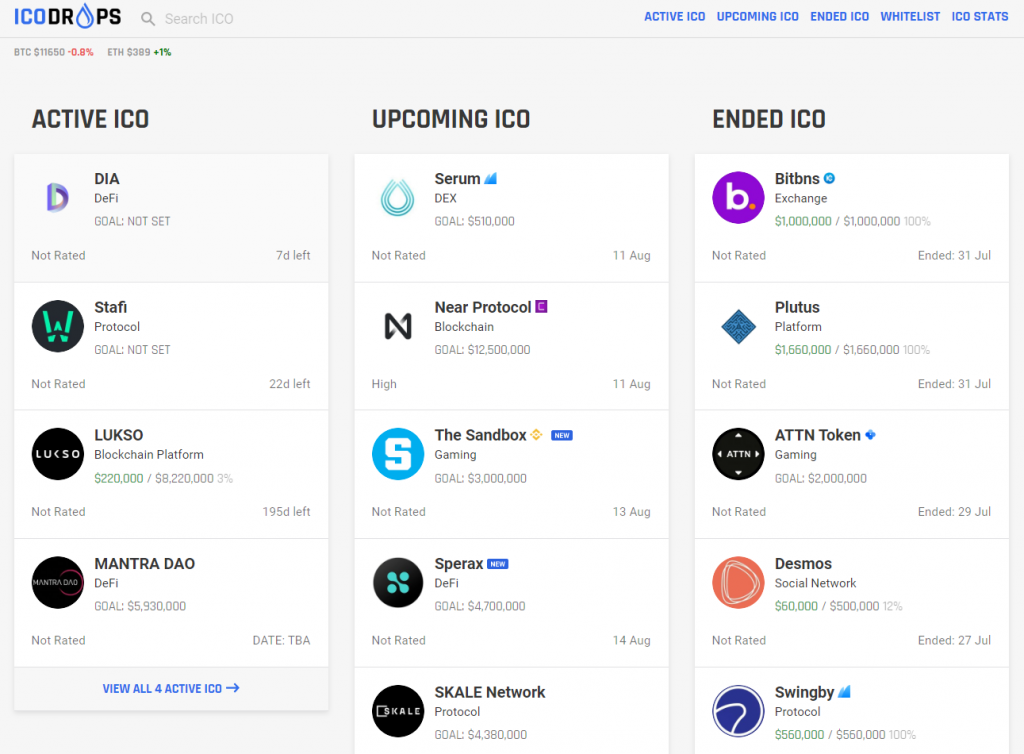Screen dimensions: 1024x754
Task: Open the Serum droplet logo
Action: (398, 198)
